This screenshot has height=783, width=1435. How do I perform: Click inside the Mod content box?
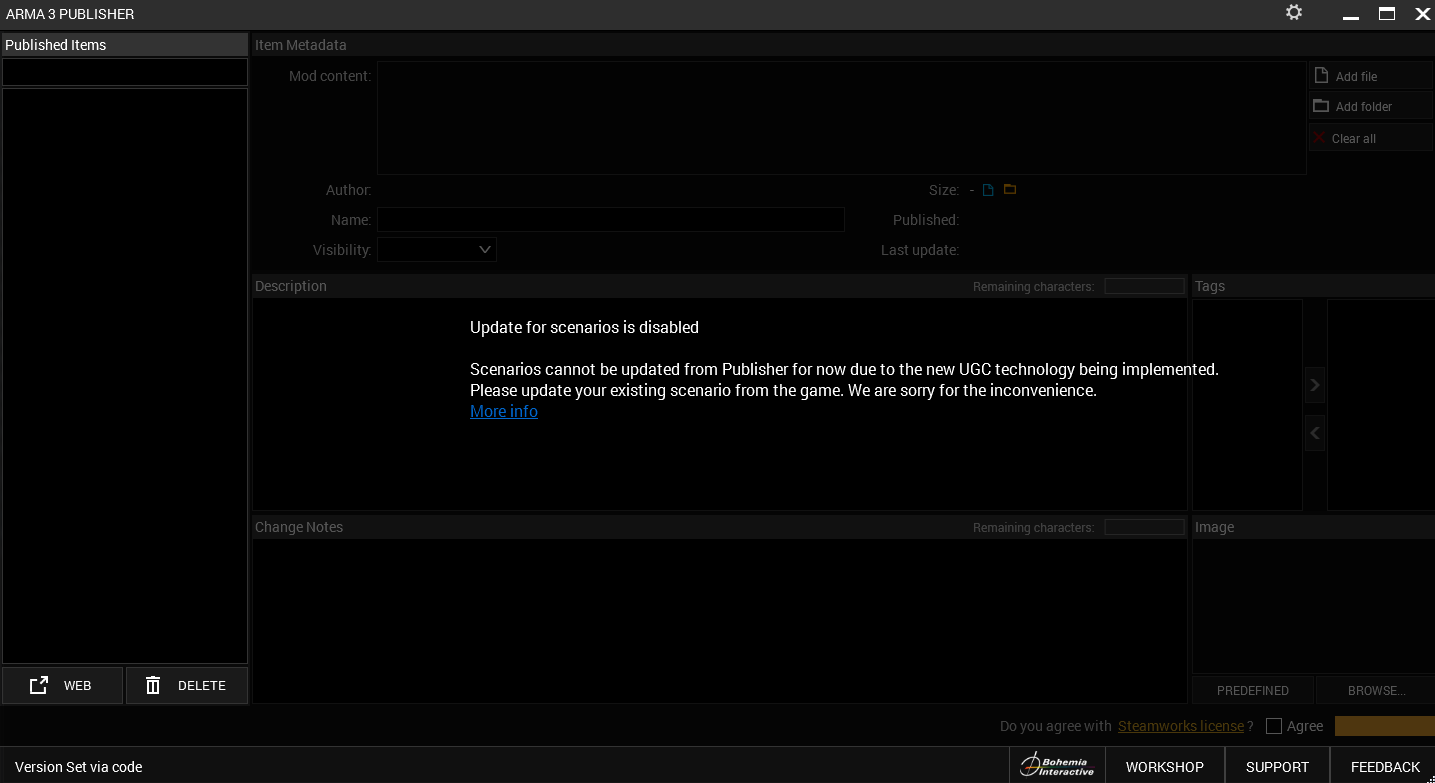click(x=842, y=118)
